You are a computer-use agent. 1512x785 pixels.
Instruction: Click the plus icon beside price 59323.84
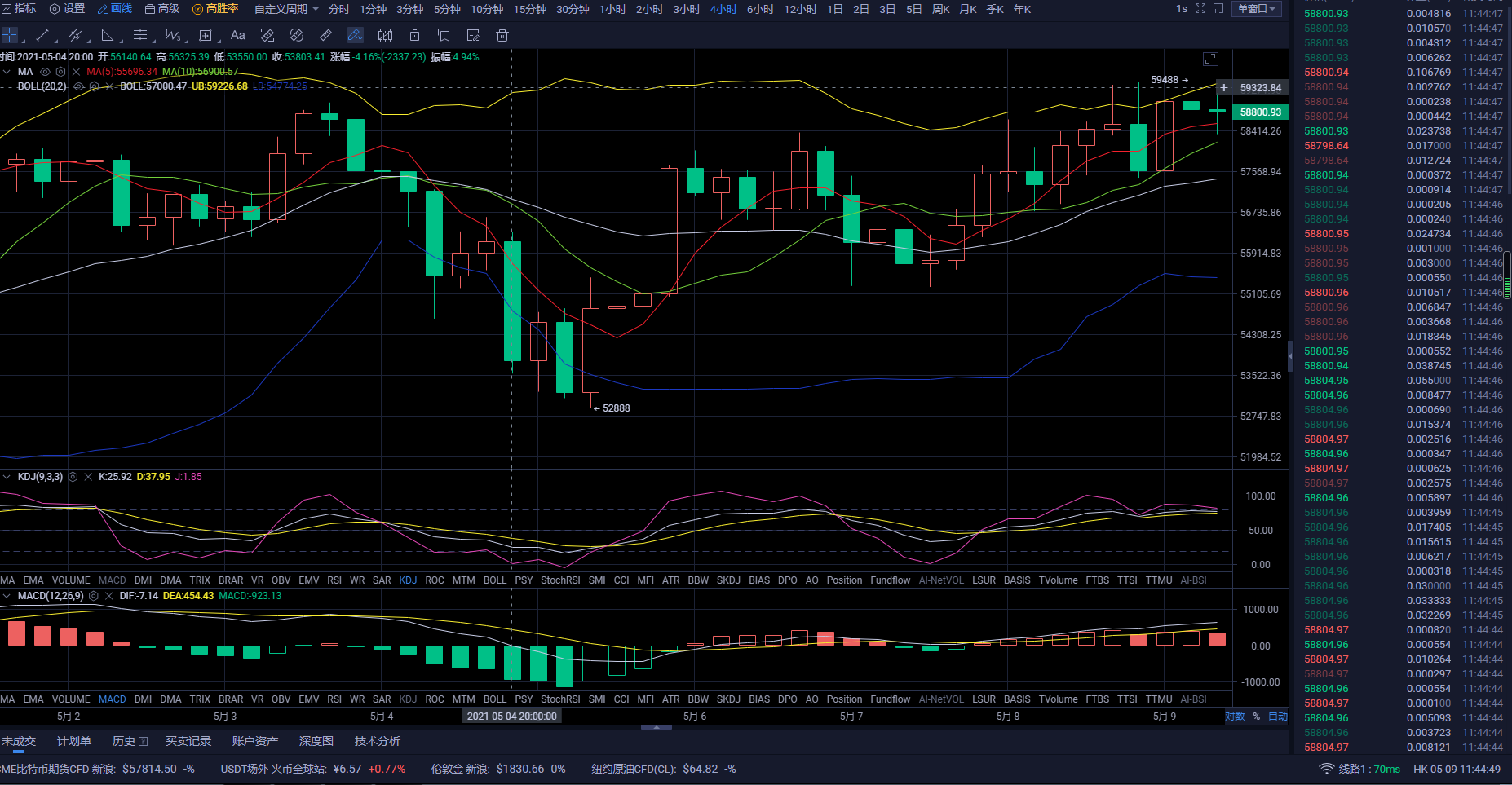1224,87
